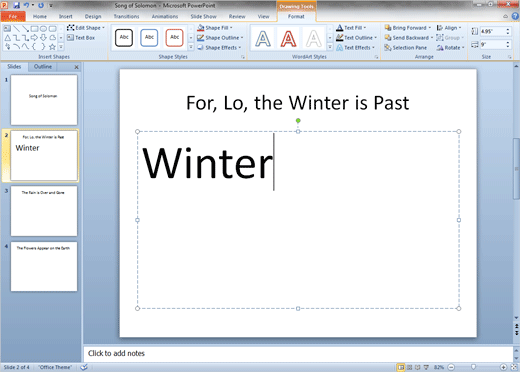Open the Text Fill dropdown

point(351,28)
